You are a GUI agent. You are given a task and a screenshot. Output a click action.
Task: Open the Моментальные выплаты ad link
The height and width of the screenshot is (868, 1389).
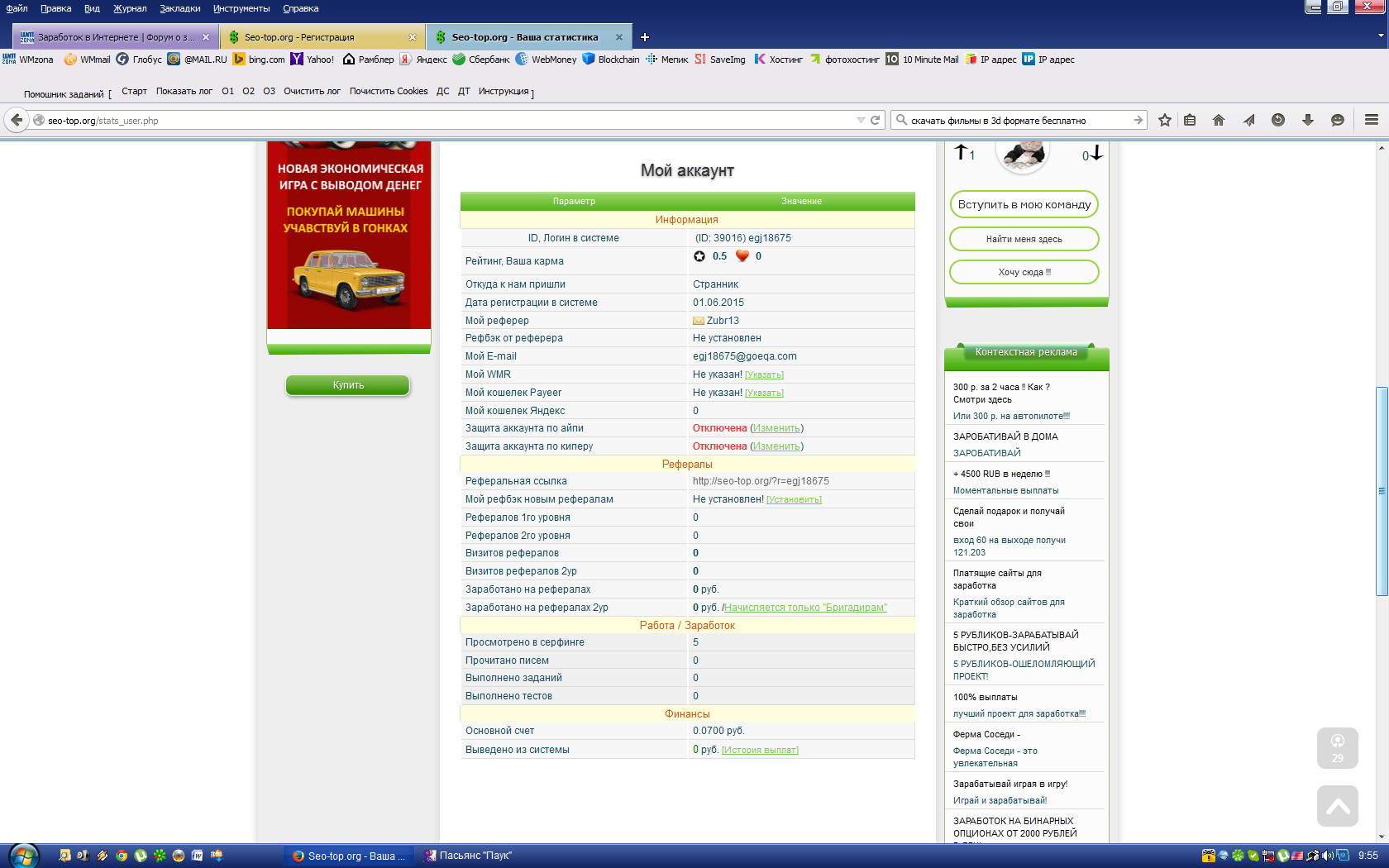click(1005, 490)
